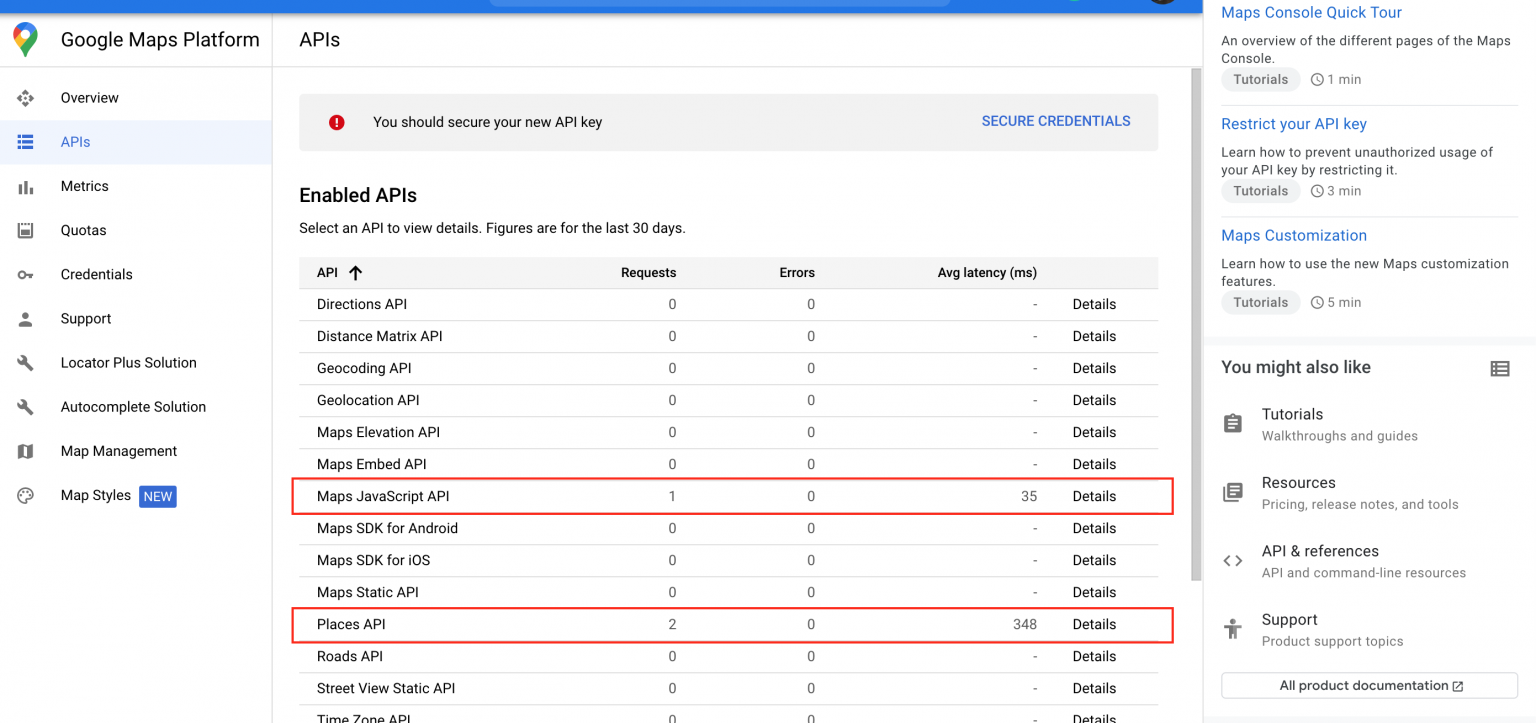Toggle the API column sort arrow
Screen dimensions: 1536x723
(x=352, y=272)
